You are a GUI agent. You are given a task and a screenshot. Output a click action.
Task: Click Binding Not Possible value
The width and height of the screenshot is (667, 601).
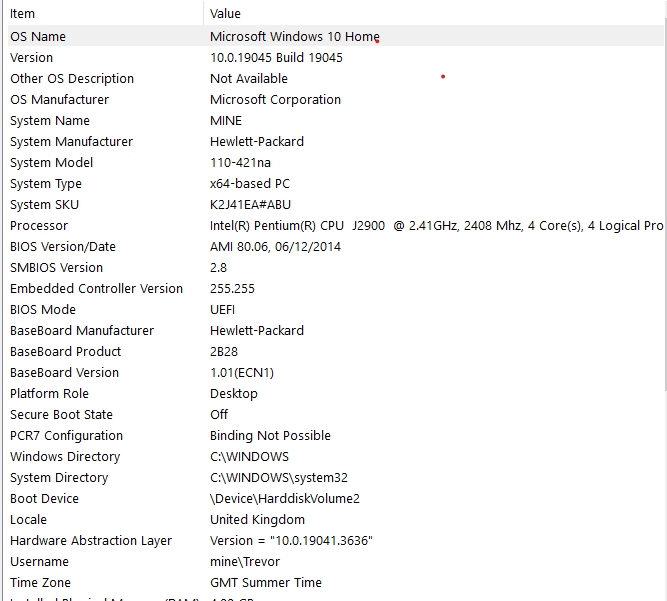(271, 436)
